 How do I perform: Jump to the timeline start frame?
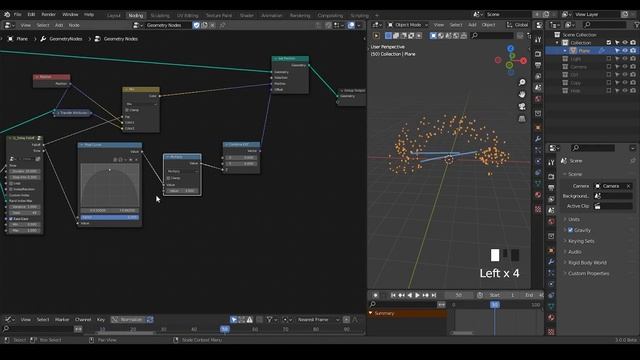click(393, 295)
